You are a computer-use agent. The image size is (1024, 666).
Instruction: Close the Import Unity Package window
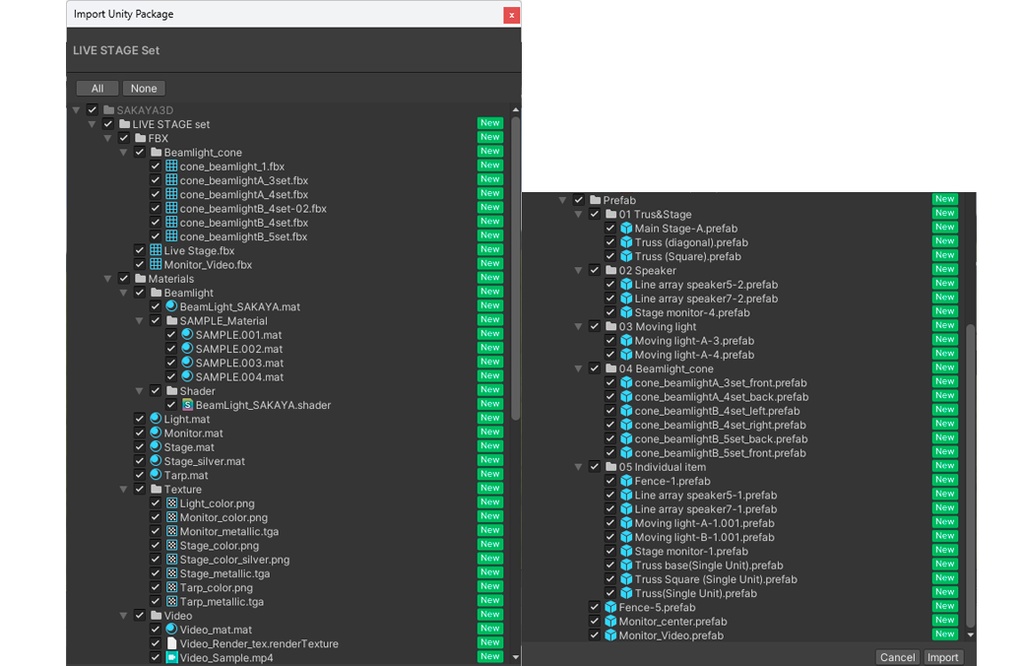511,15
